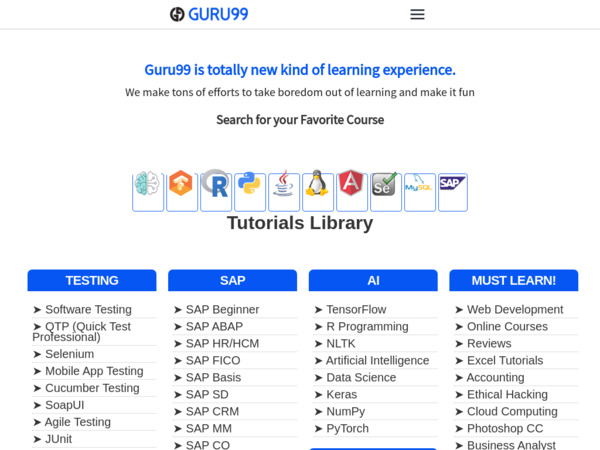Open the Ethical Hacking tutorial
This screenshot has width=600, height=450.
point(507,394)
